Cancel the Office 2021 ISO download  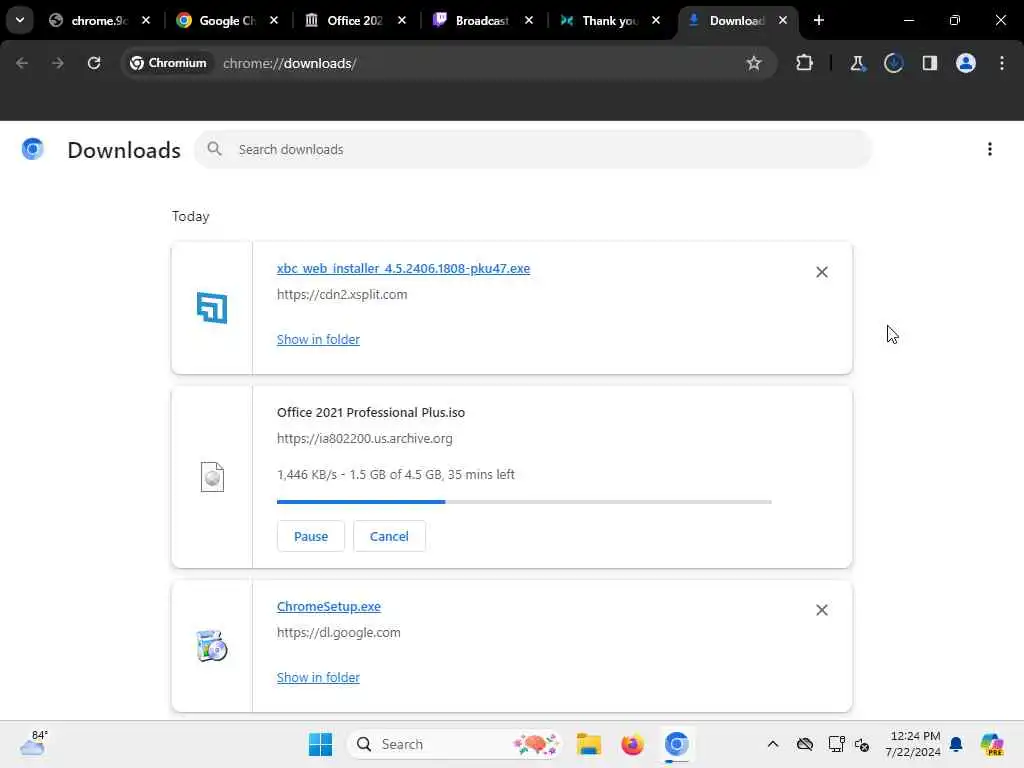389,536
